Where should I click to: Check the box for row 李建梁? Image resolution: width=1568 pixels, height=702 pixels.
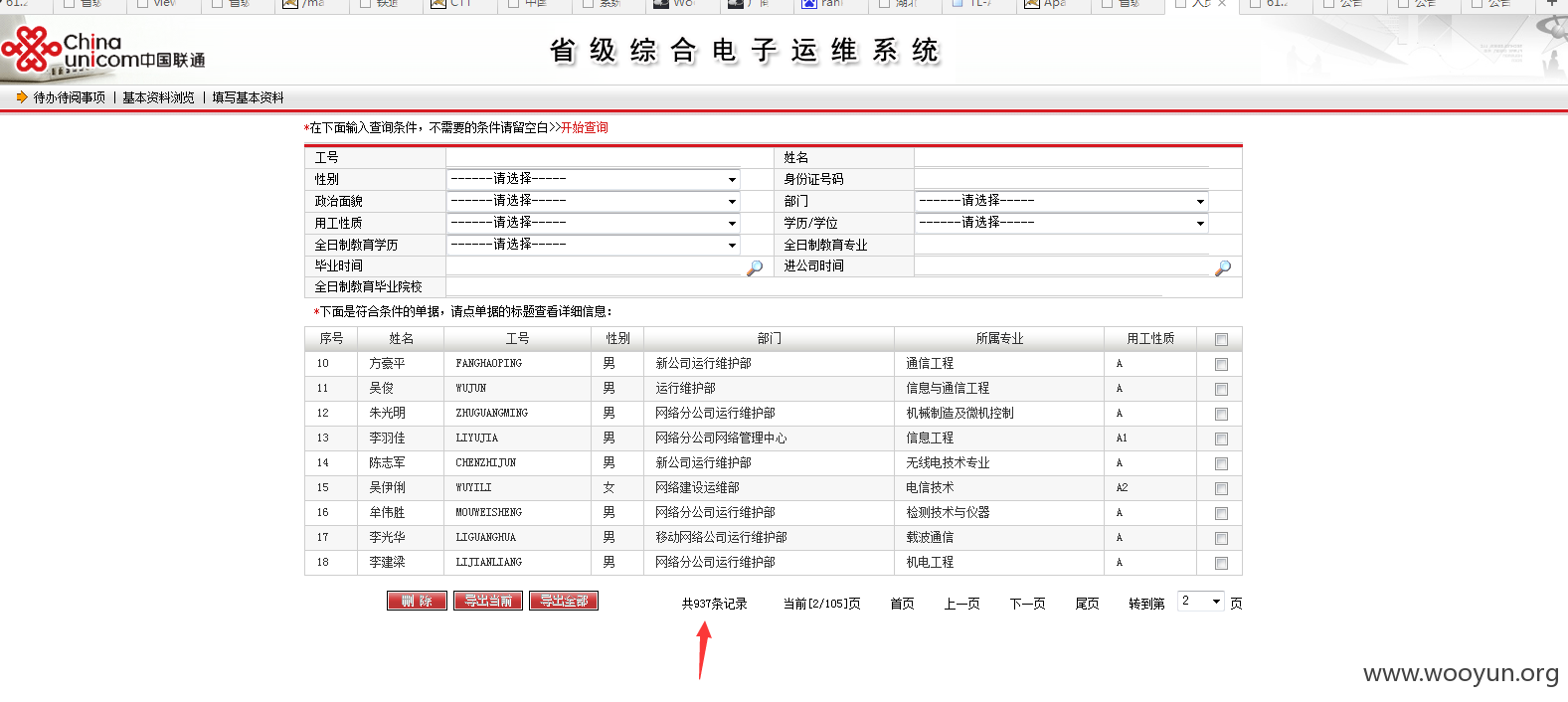[x=1221, y=563]
